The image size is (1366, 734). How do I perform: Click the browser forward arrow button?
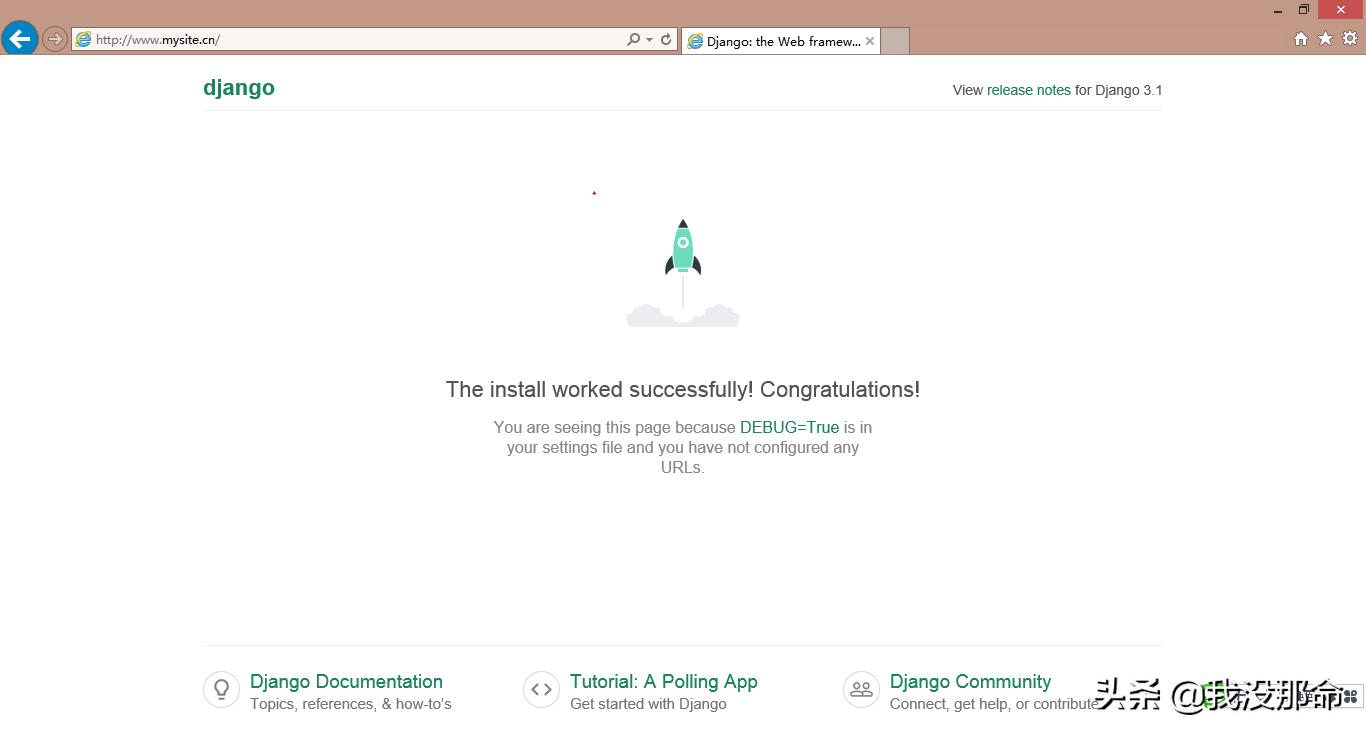(55, 40)
